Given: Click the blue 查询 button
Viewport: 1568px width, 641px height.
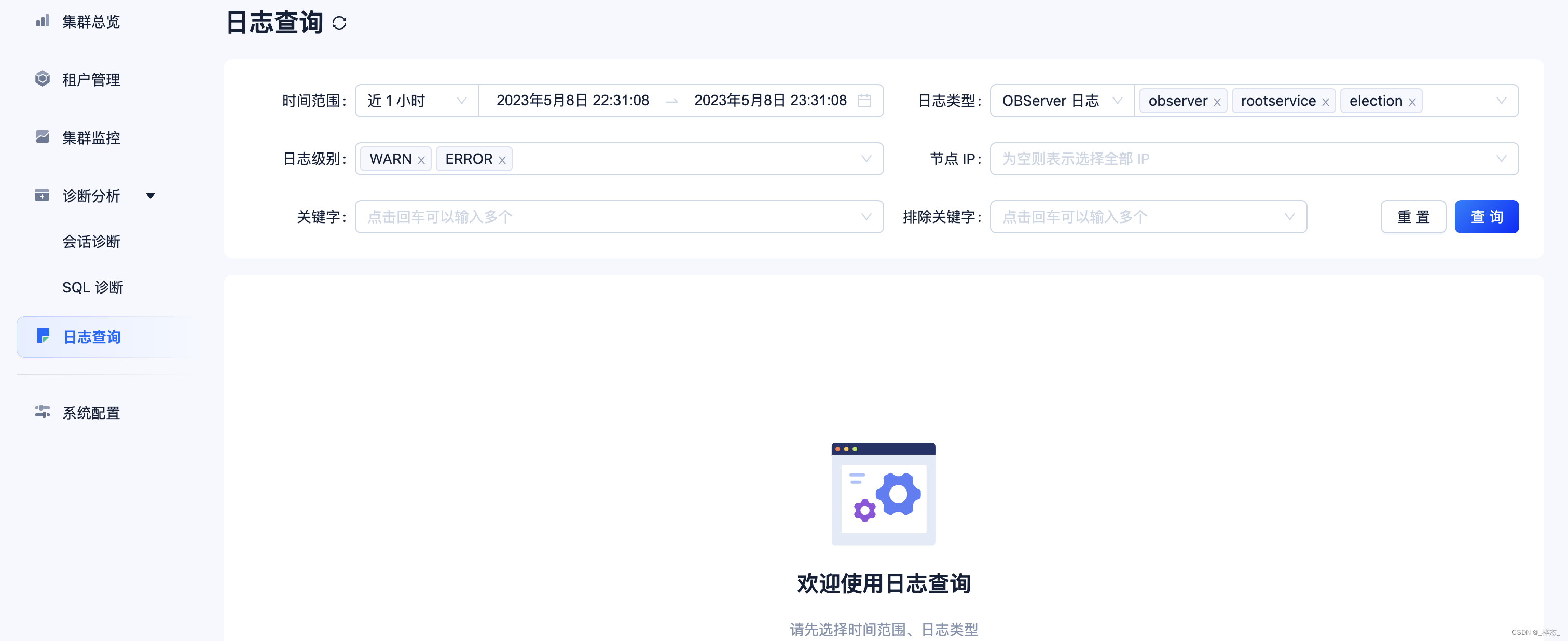Looking at the screenshot, I should pos(1486,217).
